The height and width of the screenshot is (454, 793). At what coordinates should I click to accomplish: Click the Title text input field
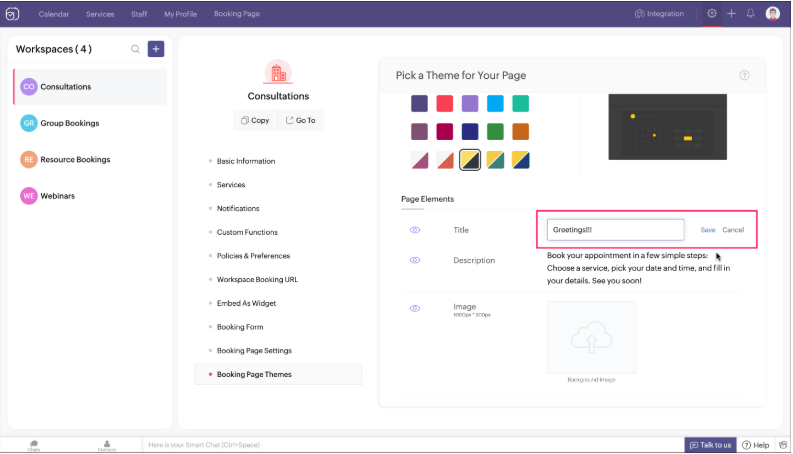[x=615, y=230]
